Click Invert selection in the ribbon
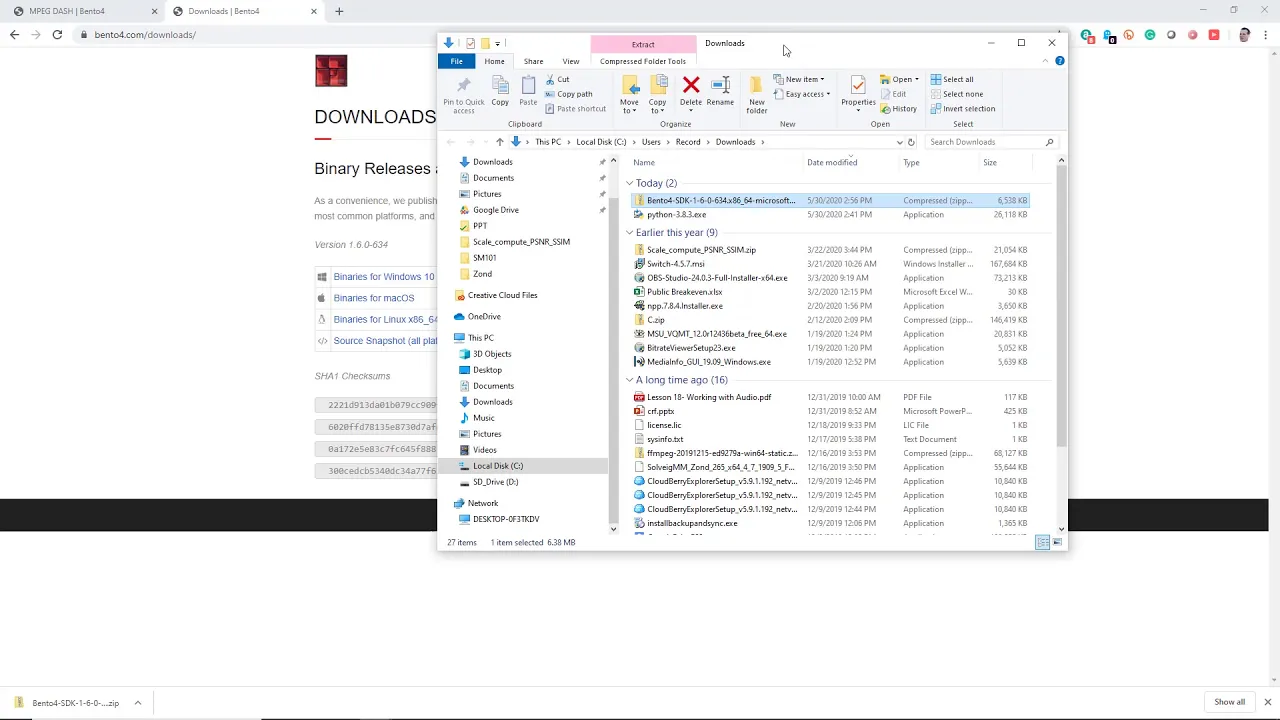The width and height of the screenshot is (1280, 720). coord(963,108)
